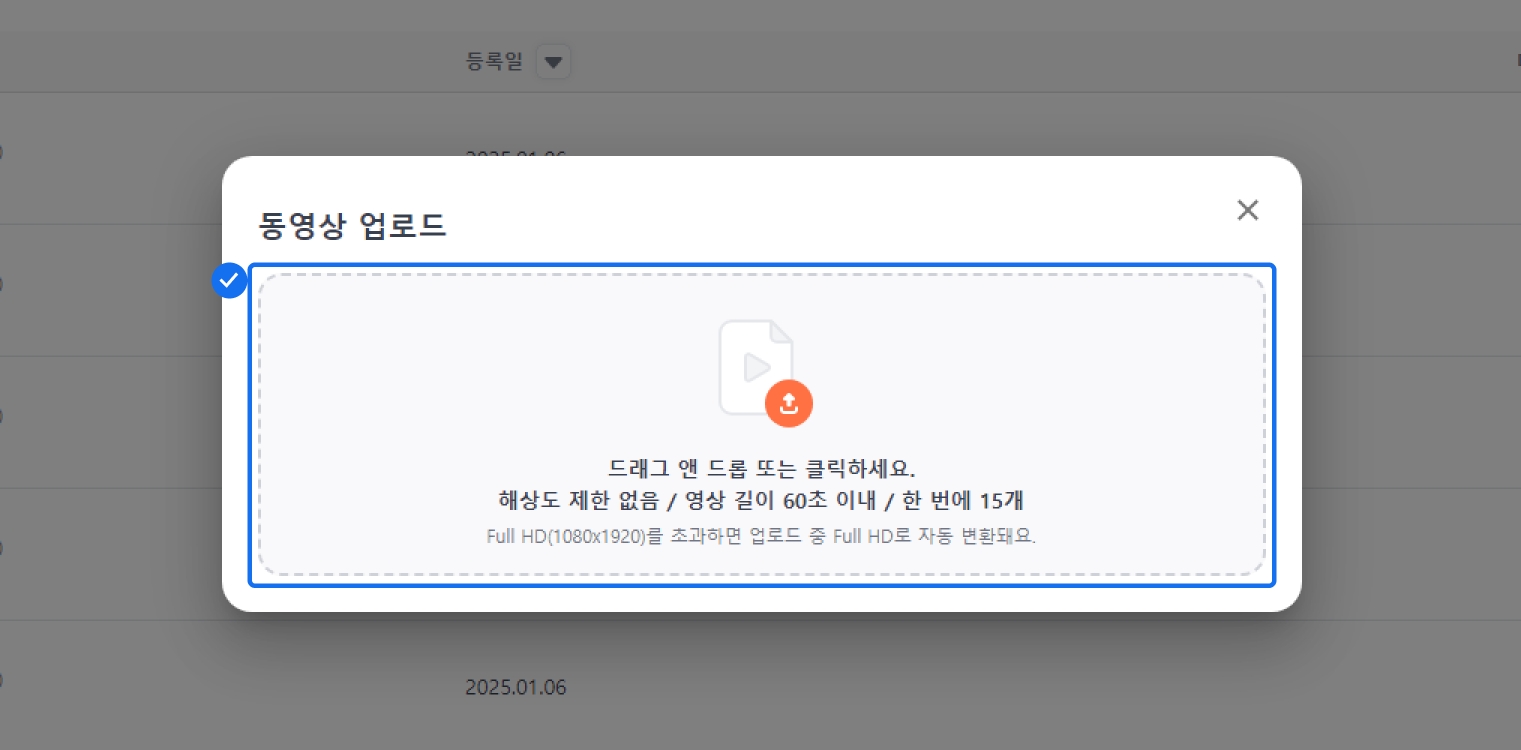Select first row's partial circle at left edge
The height and width of the screenshot is (750, 1521).
pos(1,153)
